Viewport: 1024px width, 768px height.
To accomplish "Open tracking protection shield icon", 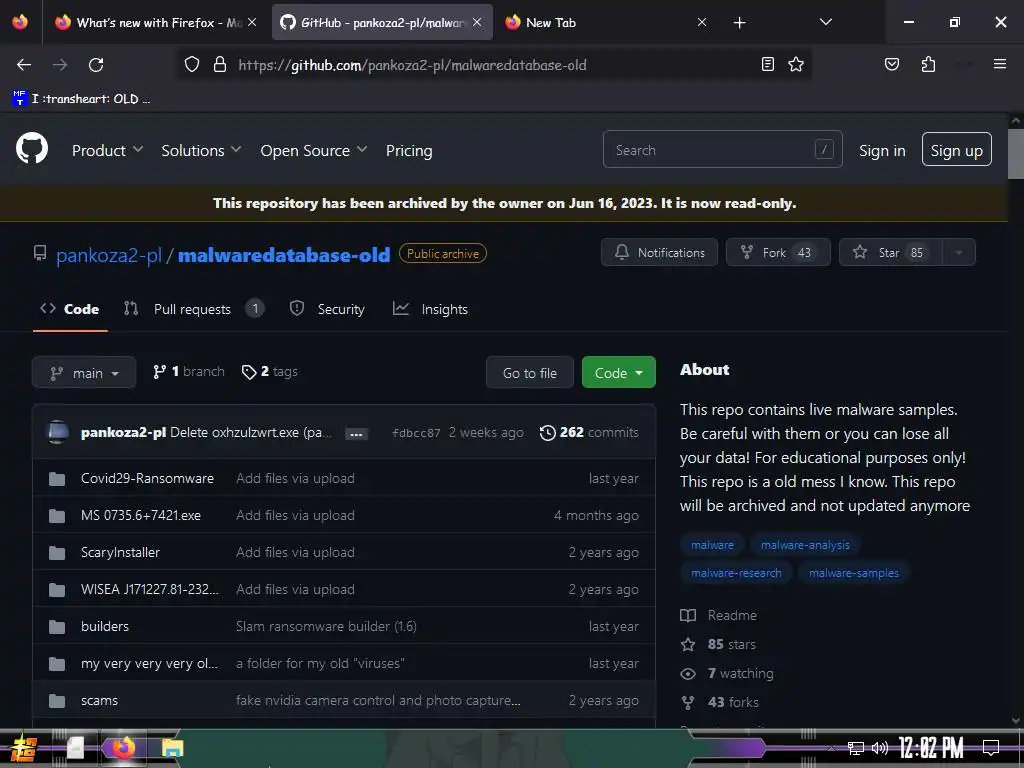I will point(191,65).
